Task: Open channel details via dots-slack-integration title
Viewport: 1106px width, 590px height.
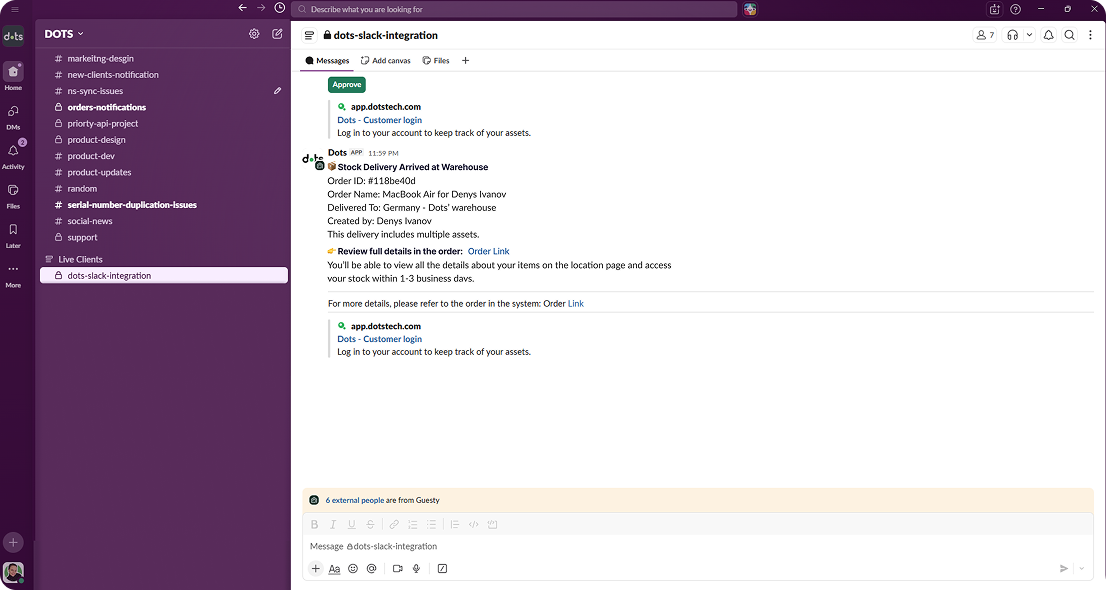Action: click(x=380, y=35)
